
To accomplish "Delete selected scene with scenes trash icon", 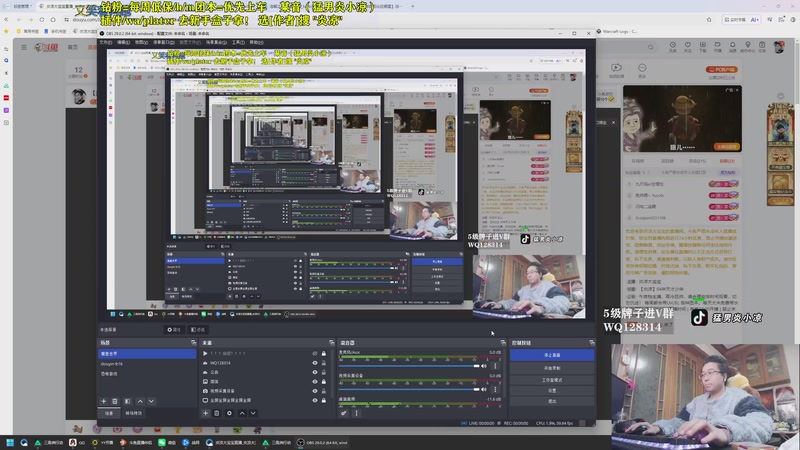I will click(115, 401).
